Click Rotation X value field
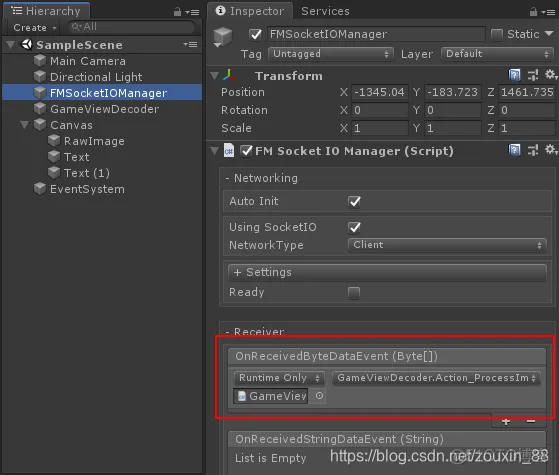Screen dimensions: 559x475 click(x=380, y=110)
